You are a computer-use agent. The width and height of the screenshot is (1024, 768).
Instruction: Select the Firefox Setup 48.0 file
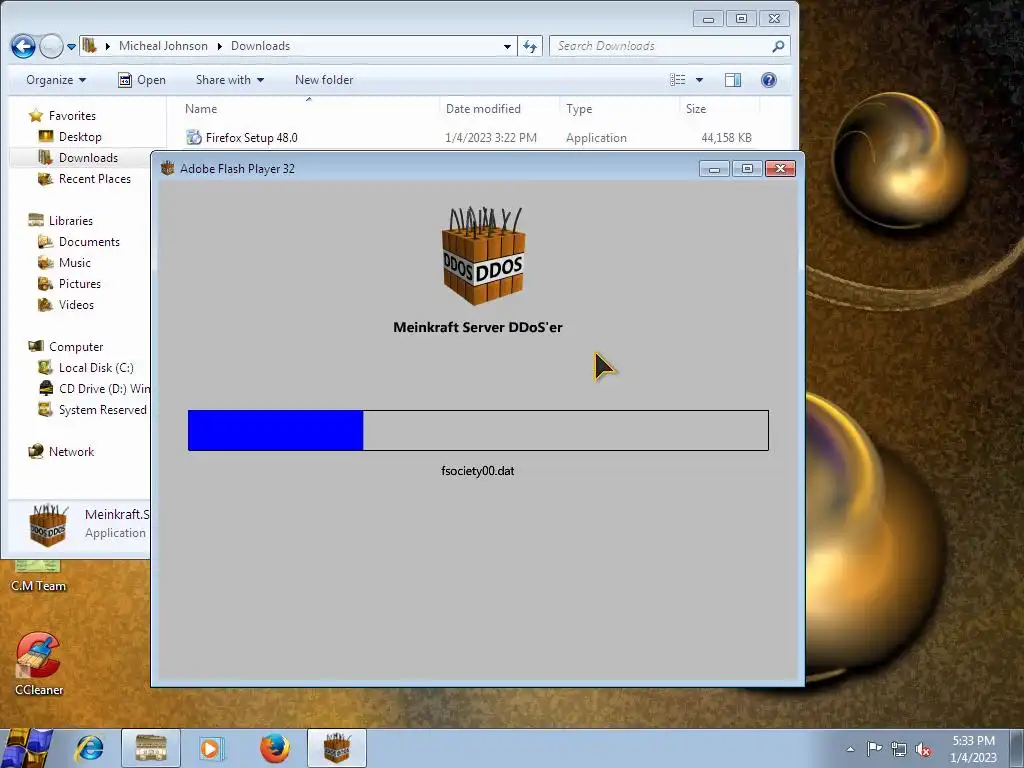[x=468, y=138]
